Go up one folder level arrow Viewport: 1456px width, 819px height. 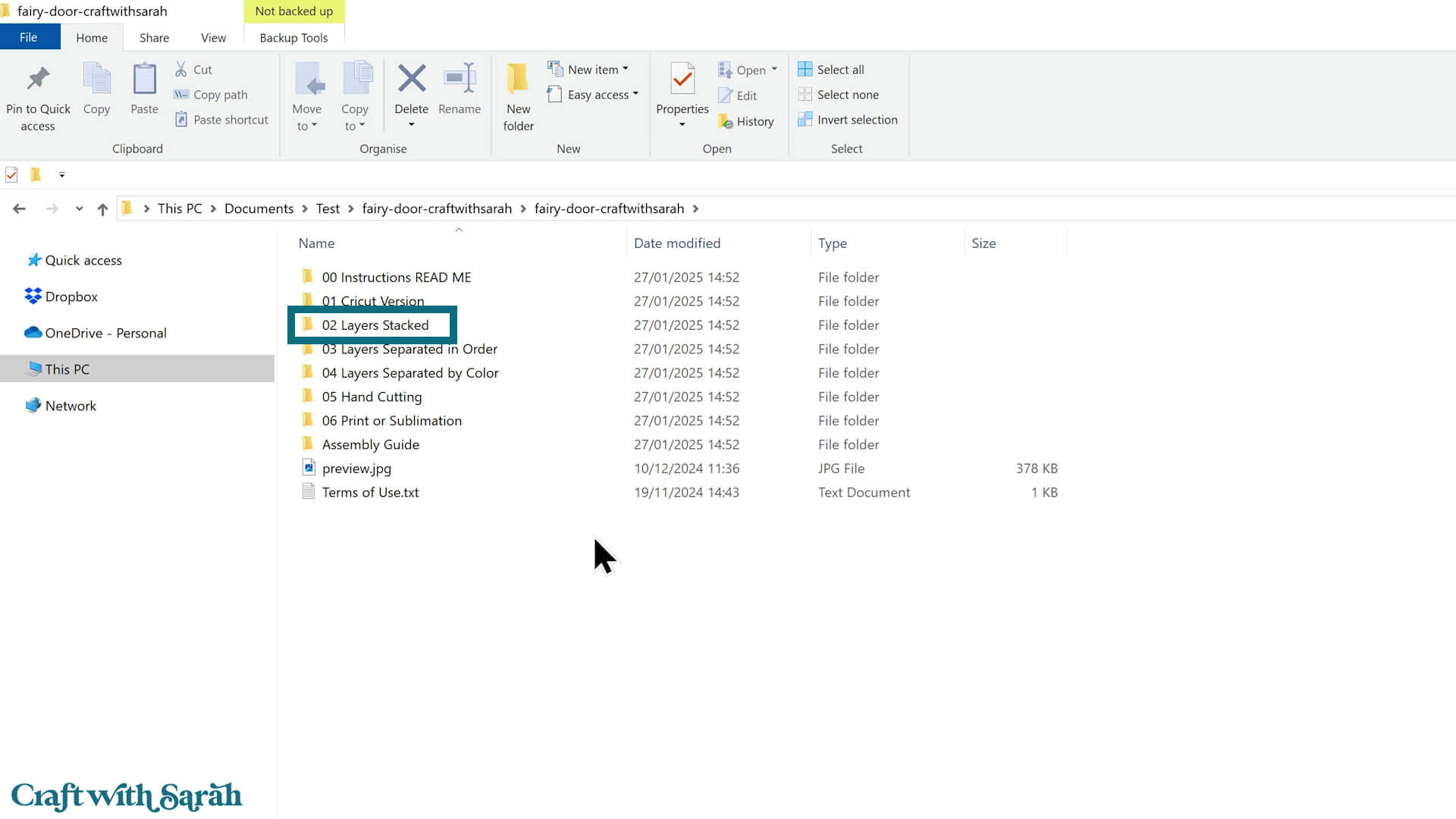tap(102, 209)
